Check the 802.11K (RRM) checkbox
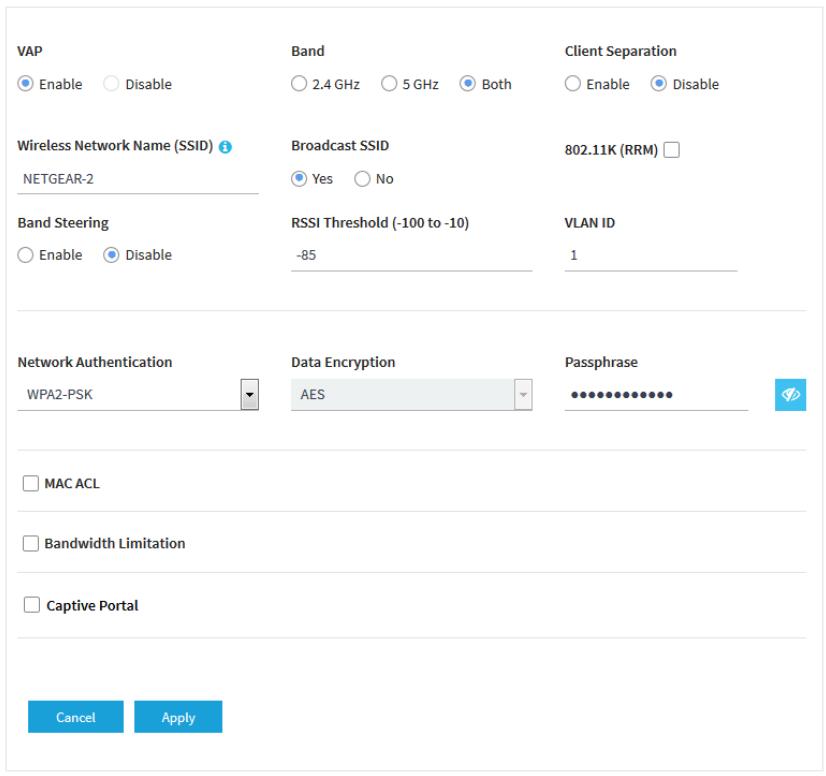Screen dimensions: 826x776 point(671,150)
